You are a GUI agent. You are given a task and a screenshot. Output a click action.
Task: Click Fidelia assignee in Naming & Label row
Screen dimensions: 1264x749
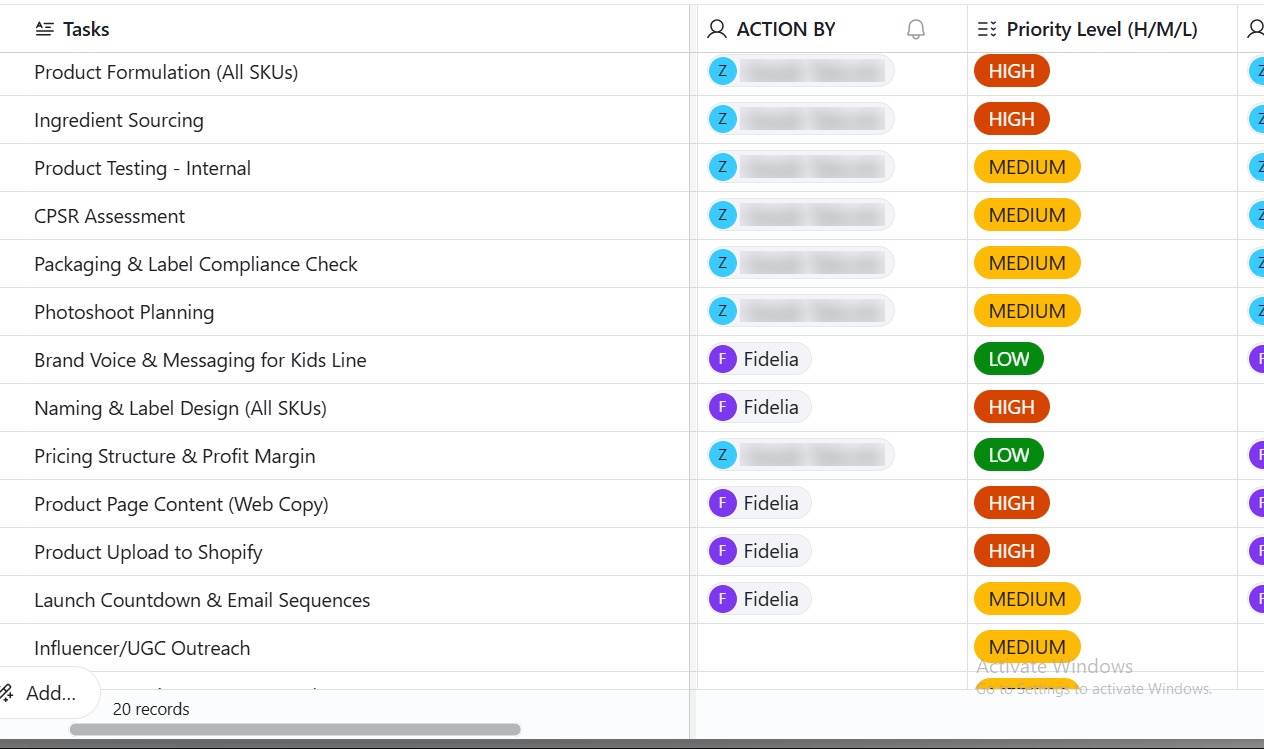[x=759, y=407]
